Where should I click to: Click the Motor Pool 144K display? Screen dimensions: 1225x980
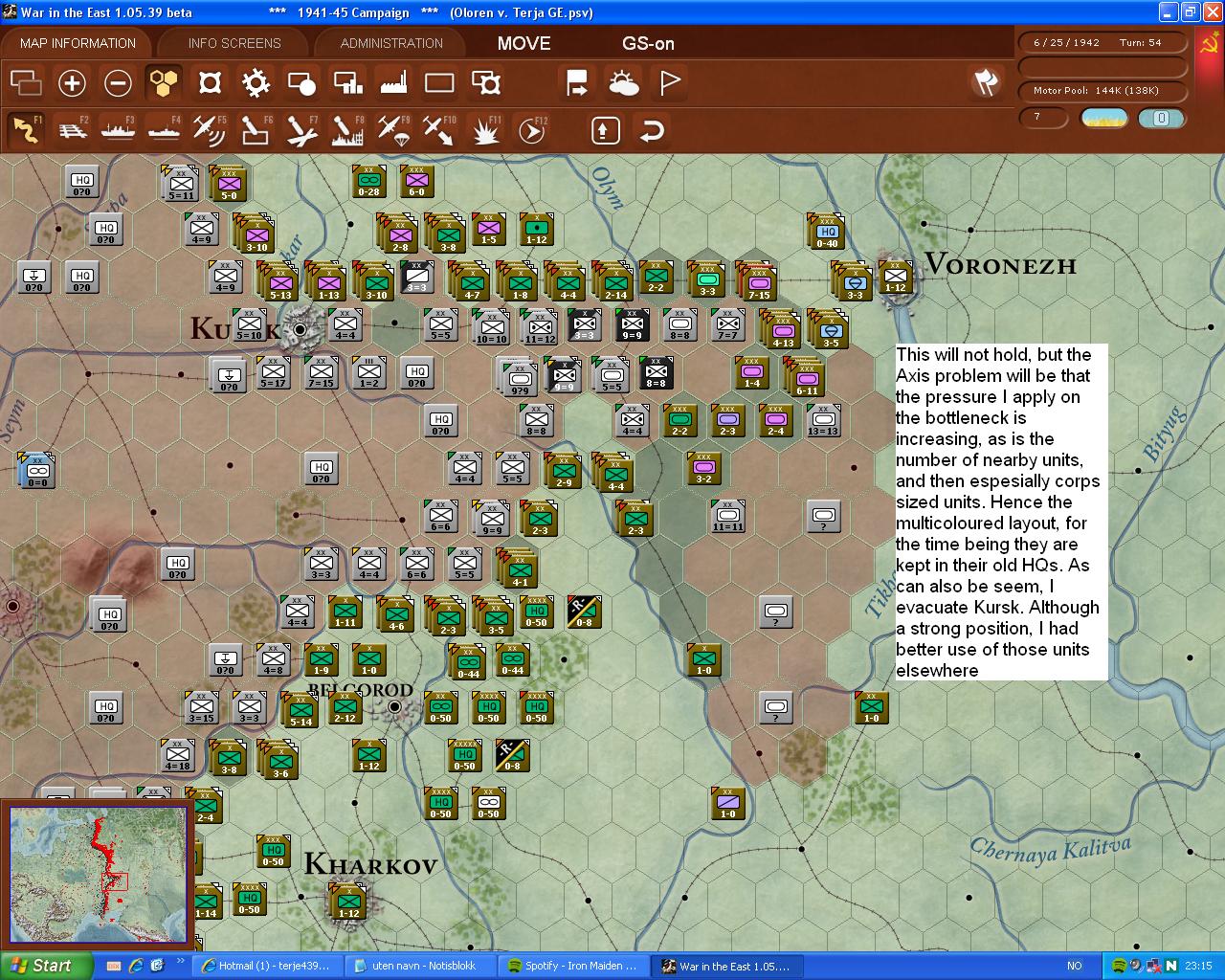1102,90
